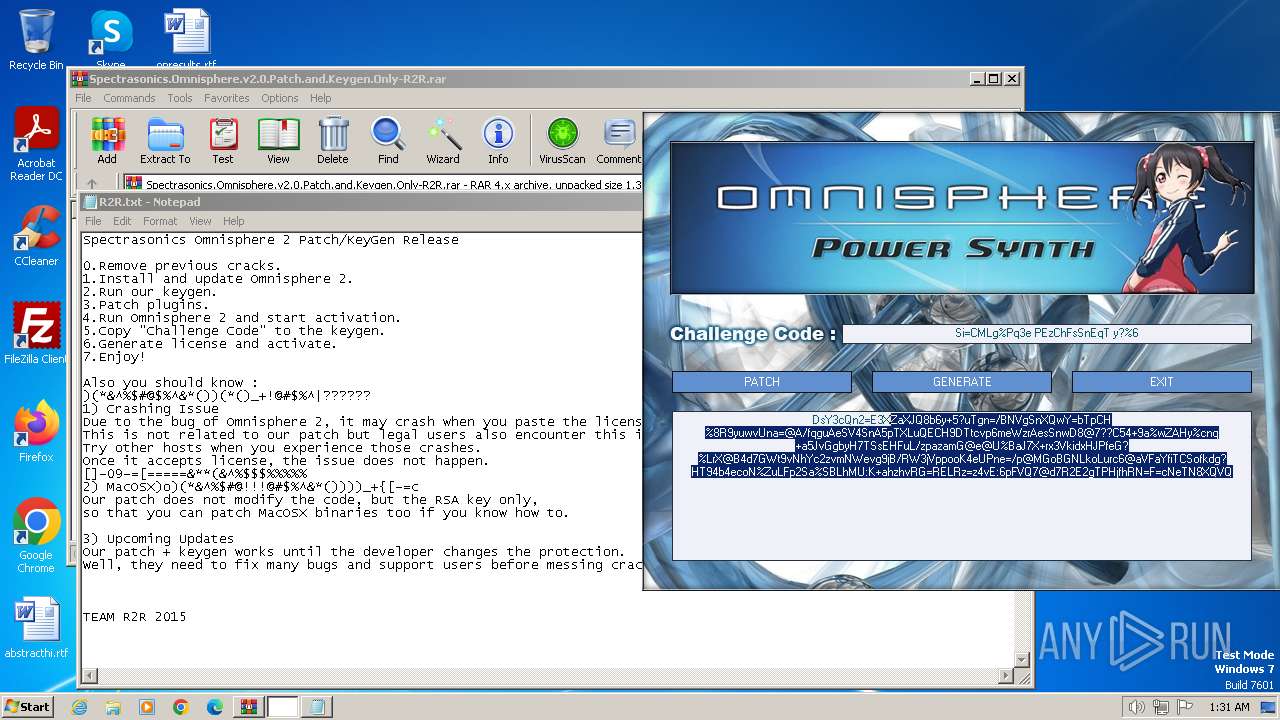Click the Find magnifier icon in WinRAR
The height and width of the screenshot is (720, 1280).
point(388,140)
